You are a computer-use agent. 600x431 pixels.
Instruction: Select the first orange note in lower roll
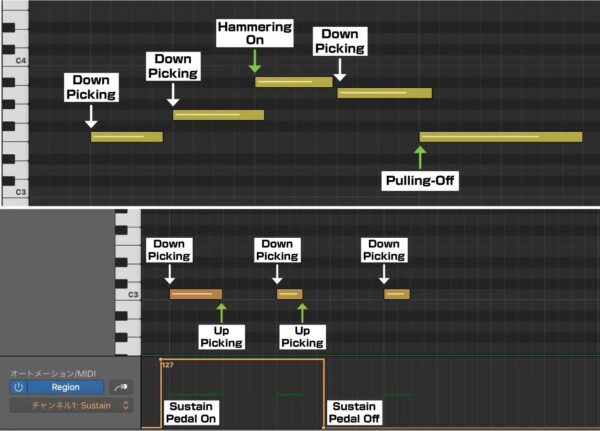195,294
